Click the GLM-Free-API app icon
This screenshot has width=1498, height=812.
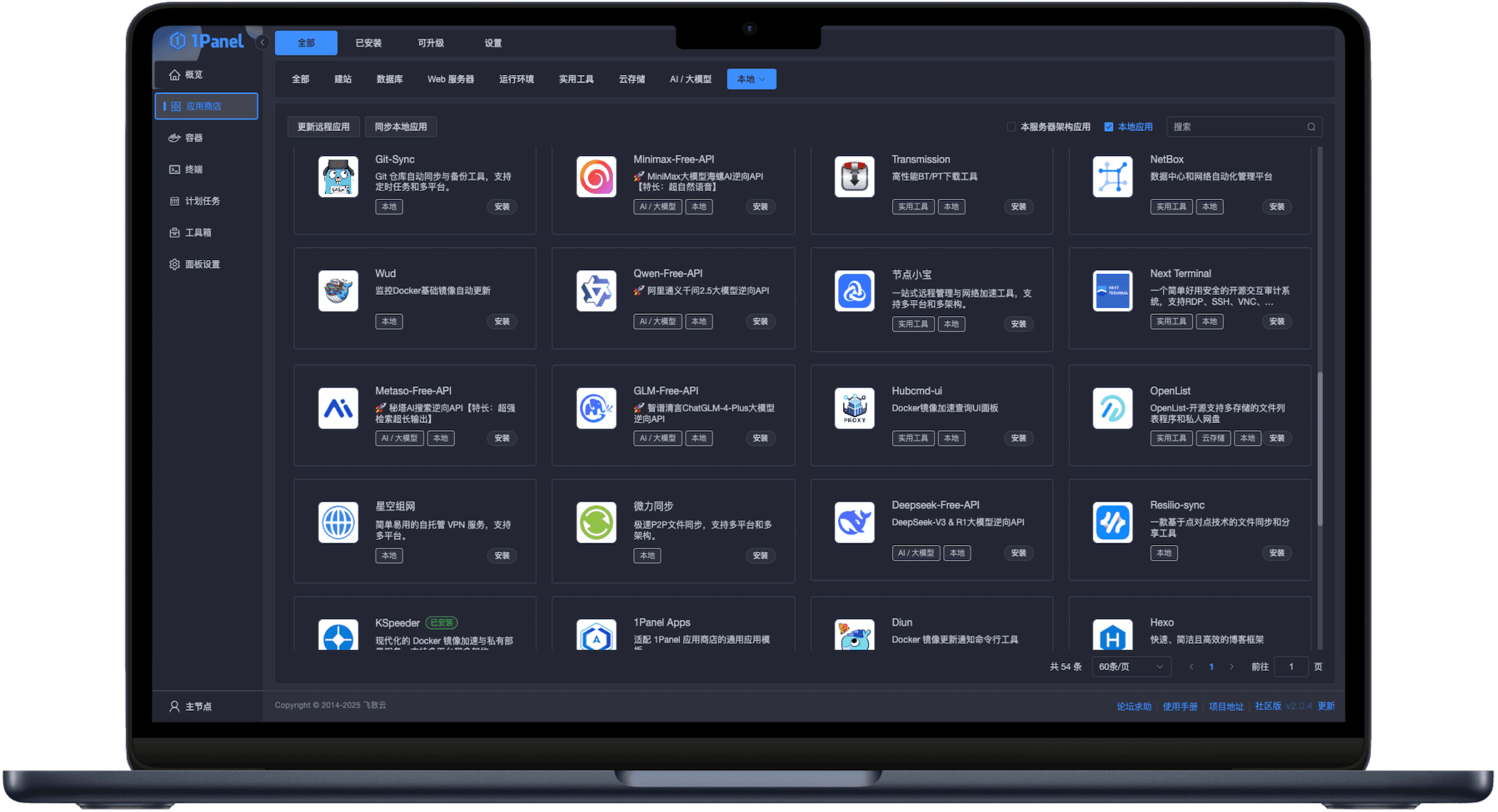[596, 408]
